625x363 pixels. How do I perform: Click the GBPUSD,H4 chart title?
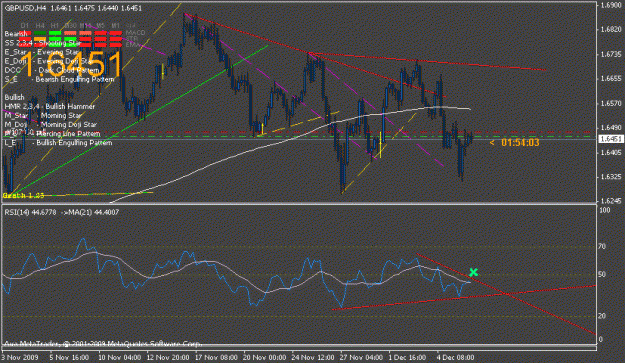click(x=26, y=8)
